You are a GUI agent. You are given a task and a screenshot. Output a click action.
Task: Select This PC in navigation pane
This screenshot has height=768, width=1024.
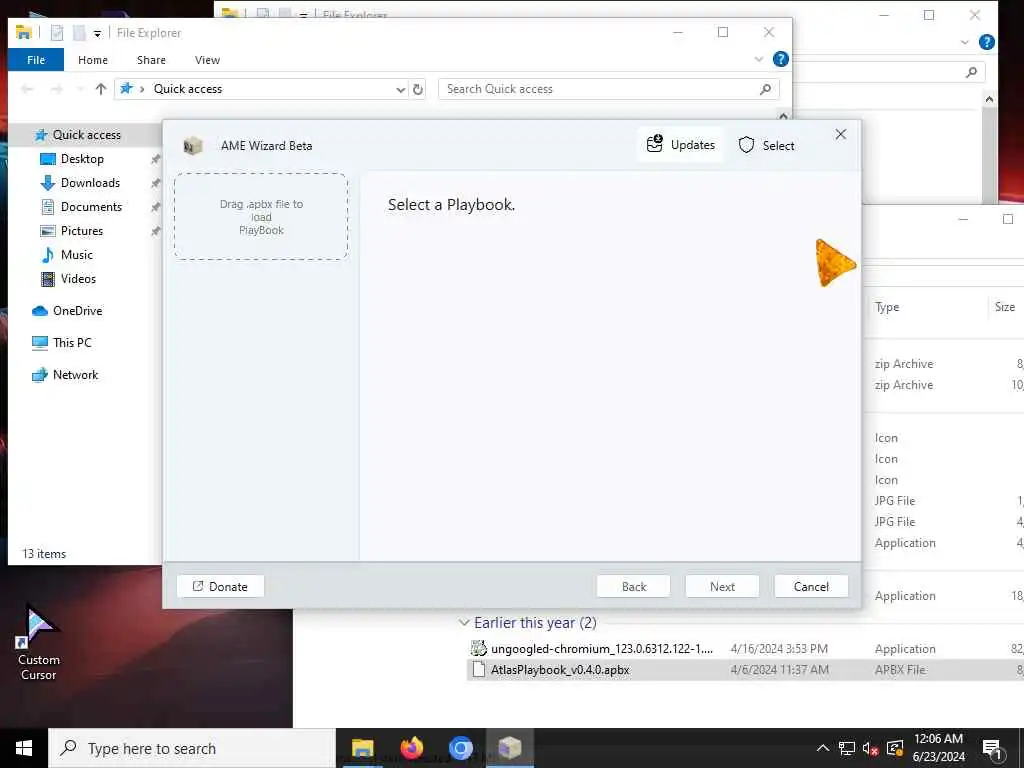point(72,343)
